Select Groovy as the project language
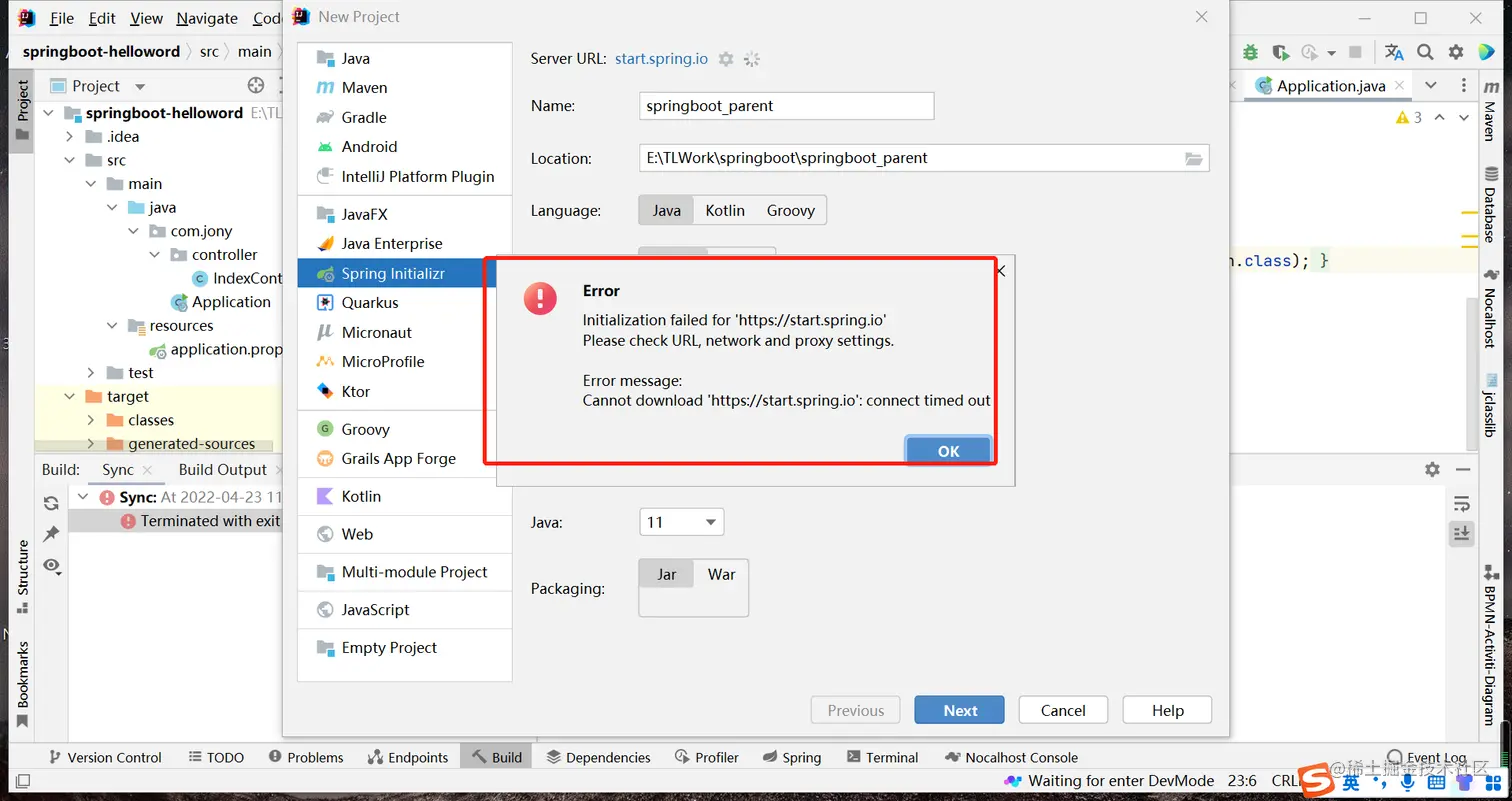The width and height of the screenshot is (1512, 801). tap(791, 210)
